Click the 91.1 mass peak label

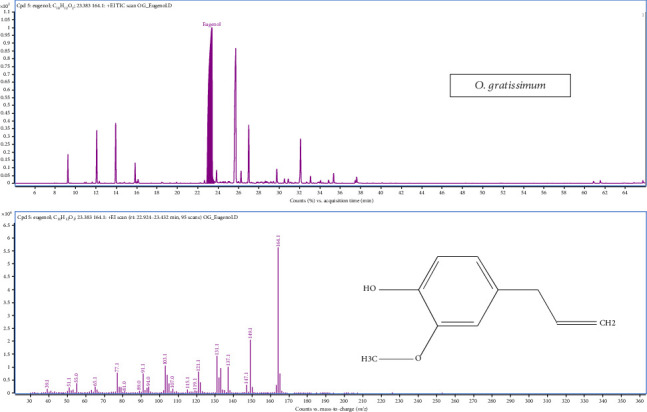[x=143, y=368]
